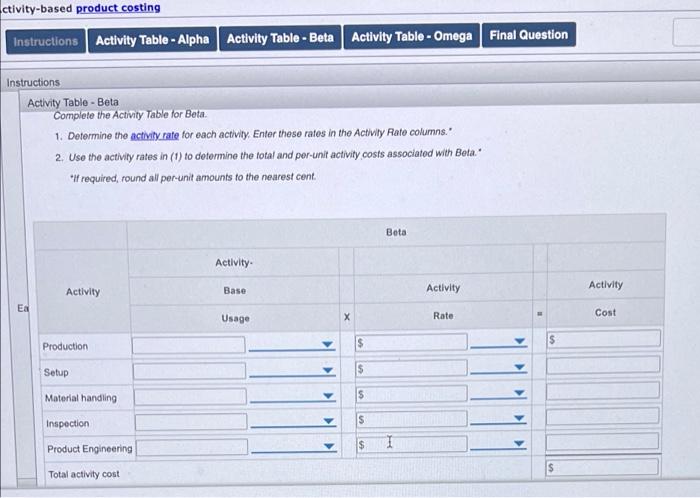Switch to Activity Table - Alpha tab
Viewport: 700px width, 498px height.
click(152, 40)
